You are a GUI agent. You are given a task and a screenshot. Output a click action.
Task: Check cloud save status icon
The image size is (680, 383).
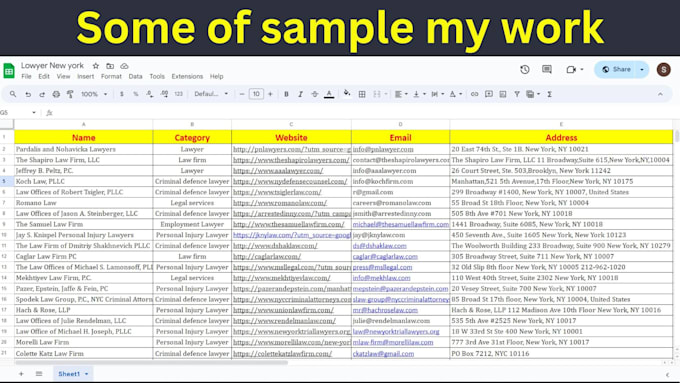[124, 66]
